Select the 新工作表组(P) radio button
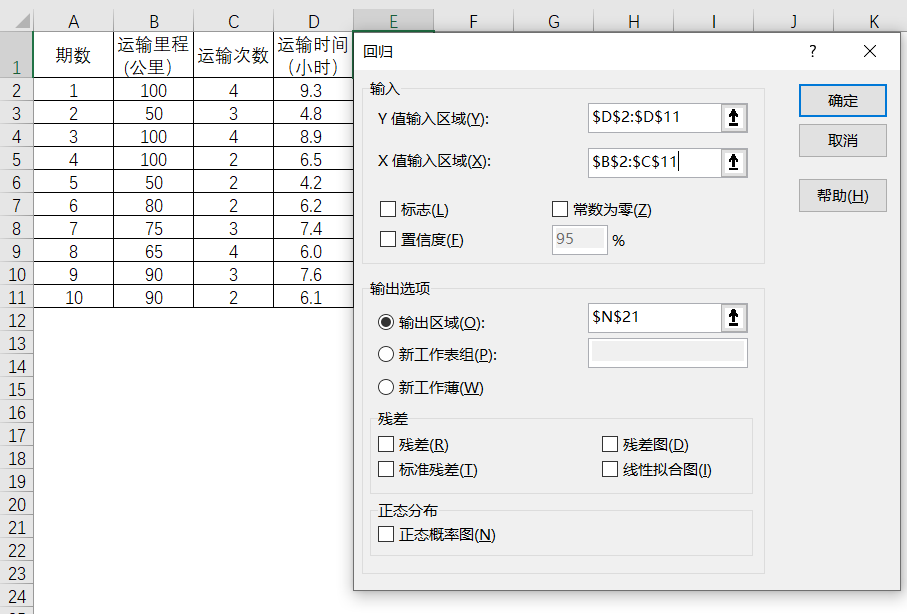The width and height of the screenshot is (907, 614). [386, 354]
